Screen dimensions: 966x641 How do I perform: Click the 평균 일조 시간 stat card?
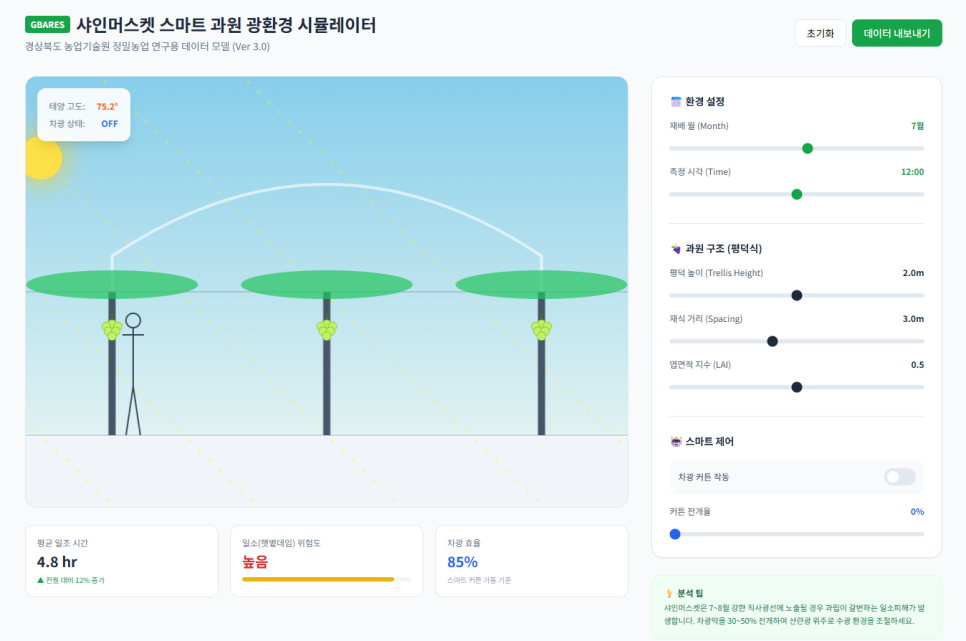click(122, 561)
